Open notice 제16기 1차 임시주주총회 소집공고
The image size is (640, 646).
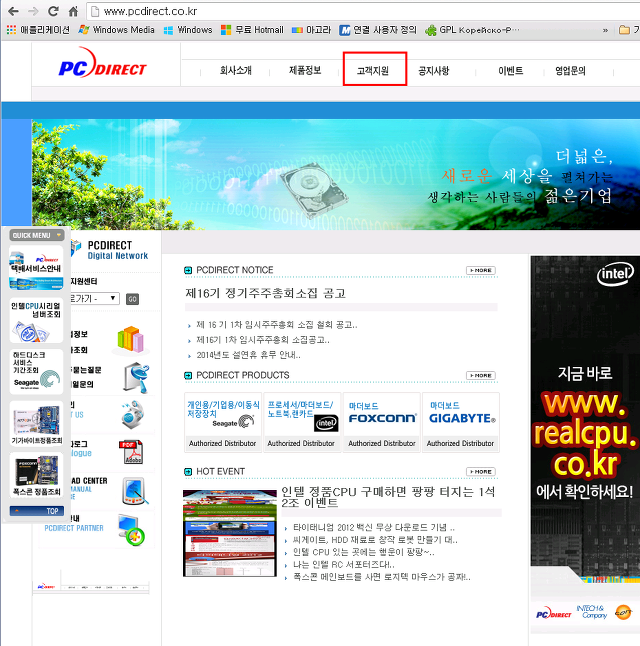coord(263,340)
